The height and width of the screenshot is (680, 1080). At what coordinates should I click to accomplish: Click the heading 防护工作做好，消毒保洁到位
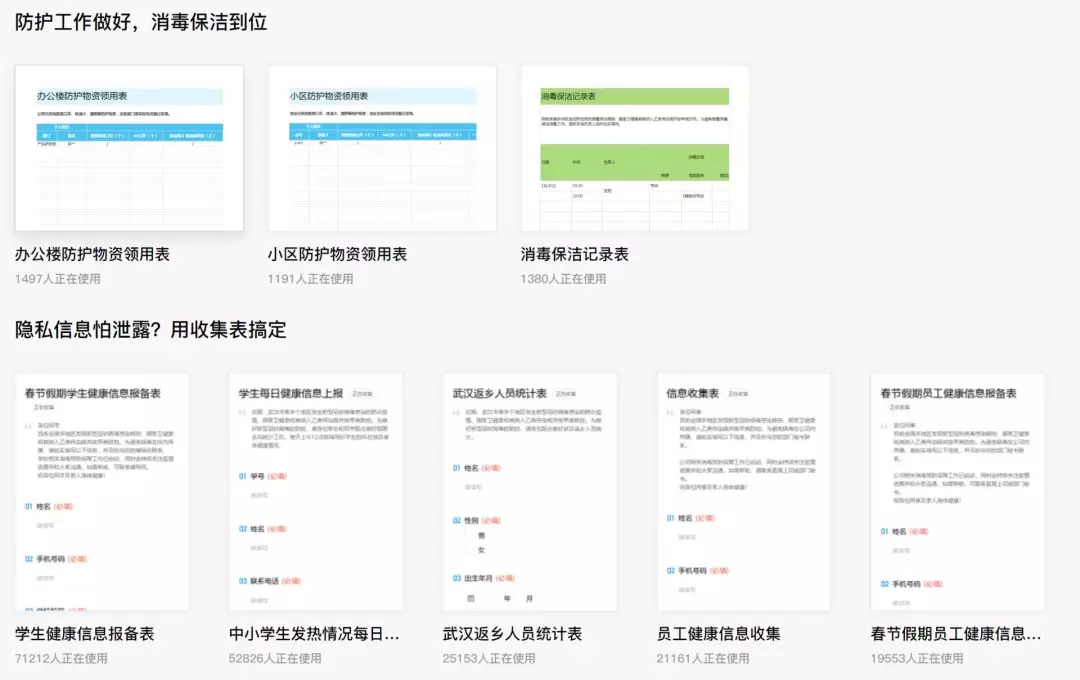click(x=141, y=22)
